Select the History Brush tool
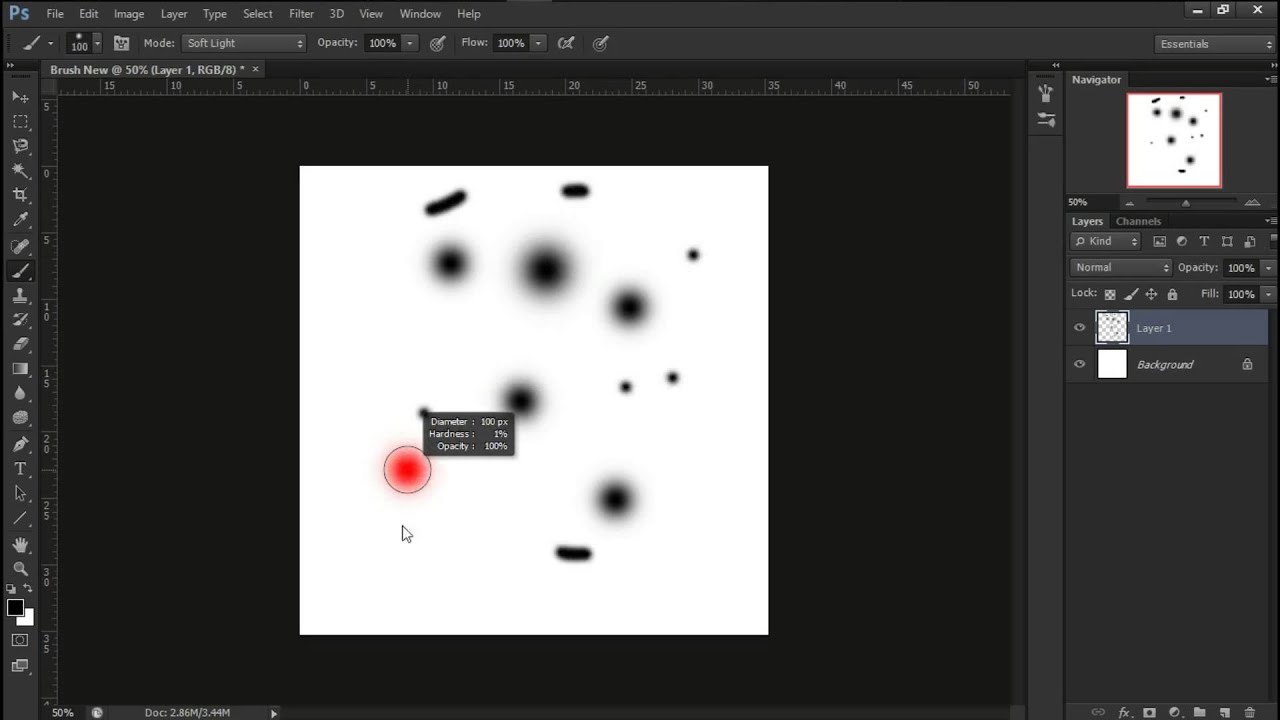The width and height of the screenshot is (1280, 720). click(x=20, y=320)
